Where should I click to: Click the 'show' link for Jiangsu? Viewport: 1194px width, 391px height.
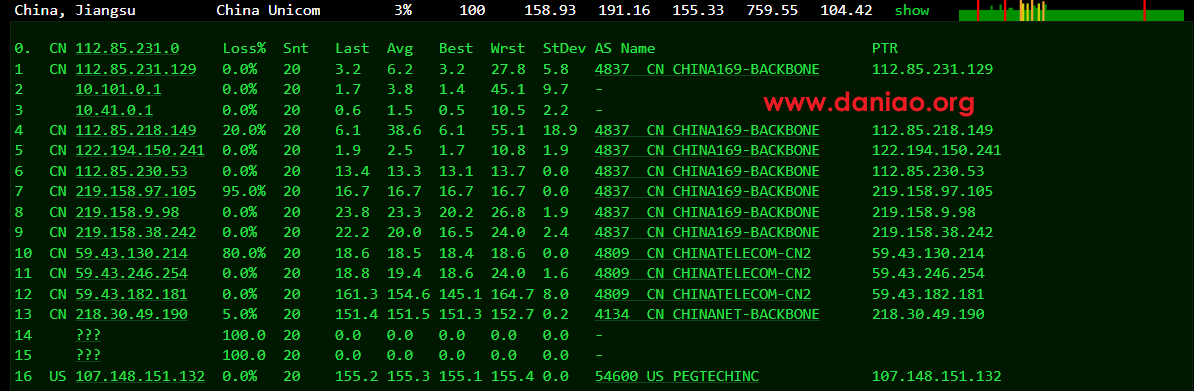coord(911,11)
